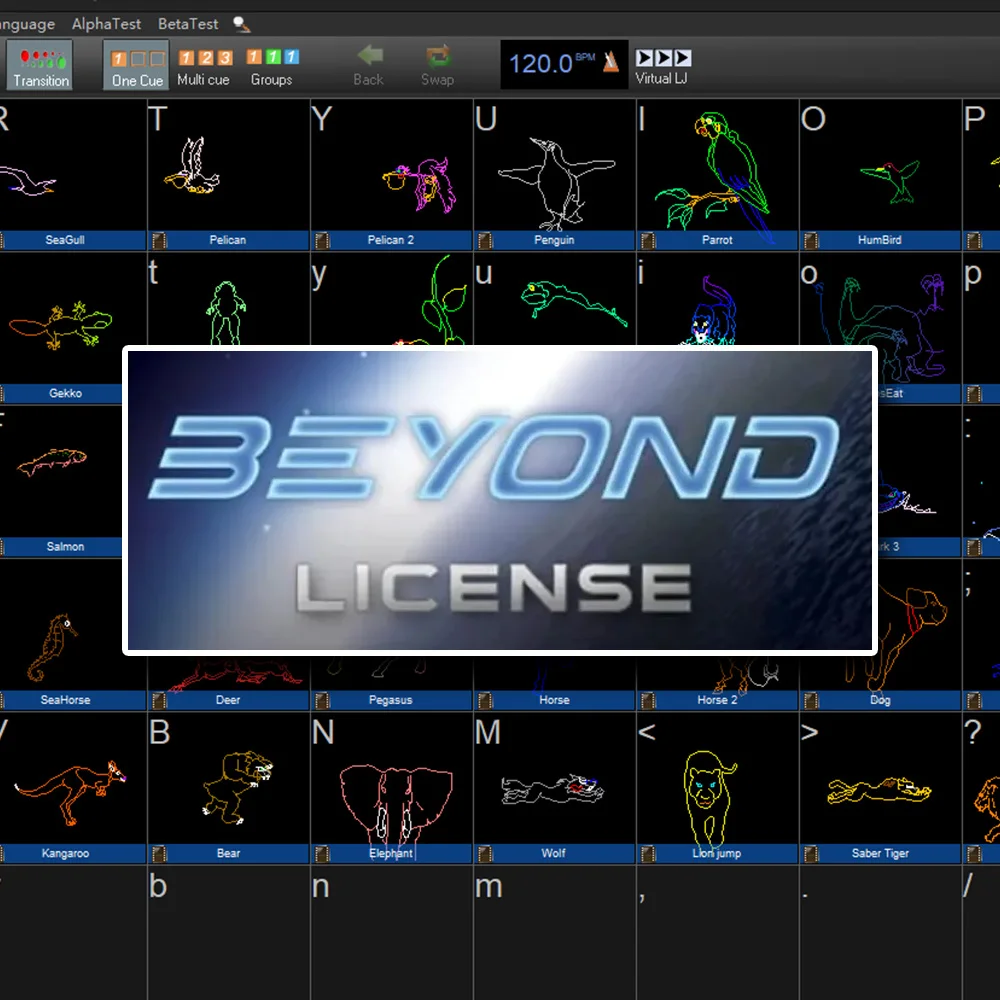
Task: Select the empty cue cell n
Action: click(x=392, y=932)
